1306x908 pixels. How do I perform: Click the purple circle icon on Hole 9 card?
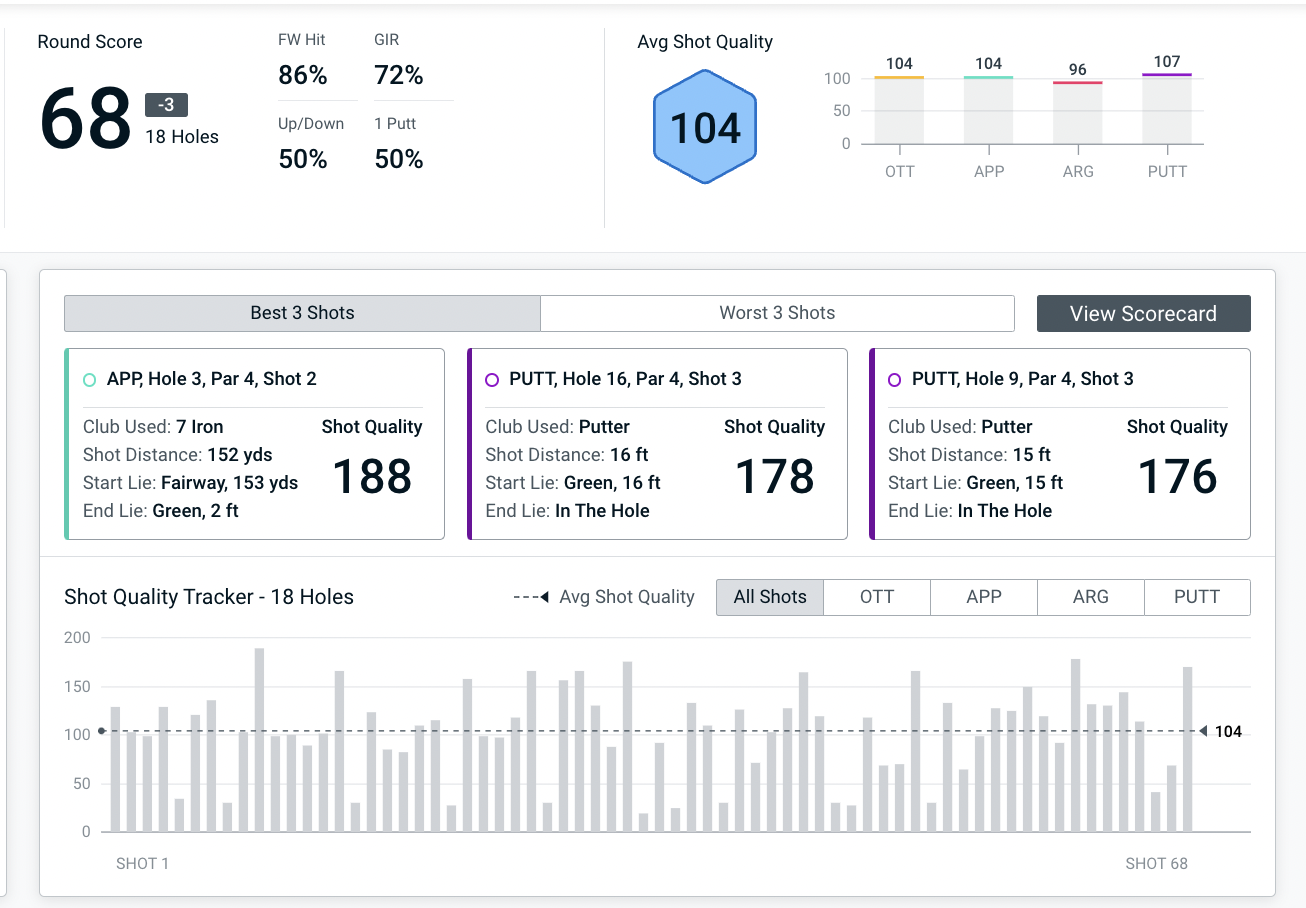(895, 380)
